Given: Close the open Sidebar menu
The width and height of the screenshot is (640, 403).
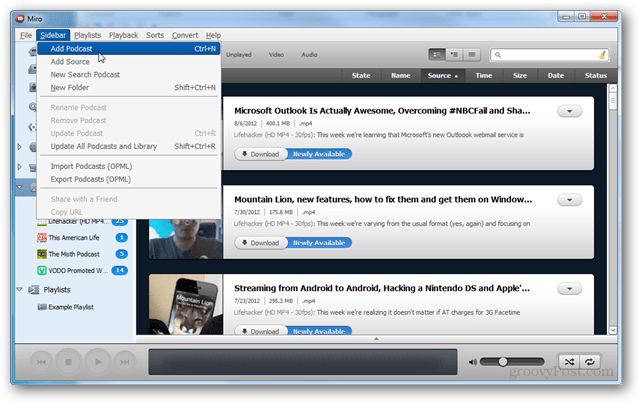Looking at the screenshot, I should (53, 35).
